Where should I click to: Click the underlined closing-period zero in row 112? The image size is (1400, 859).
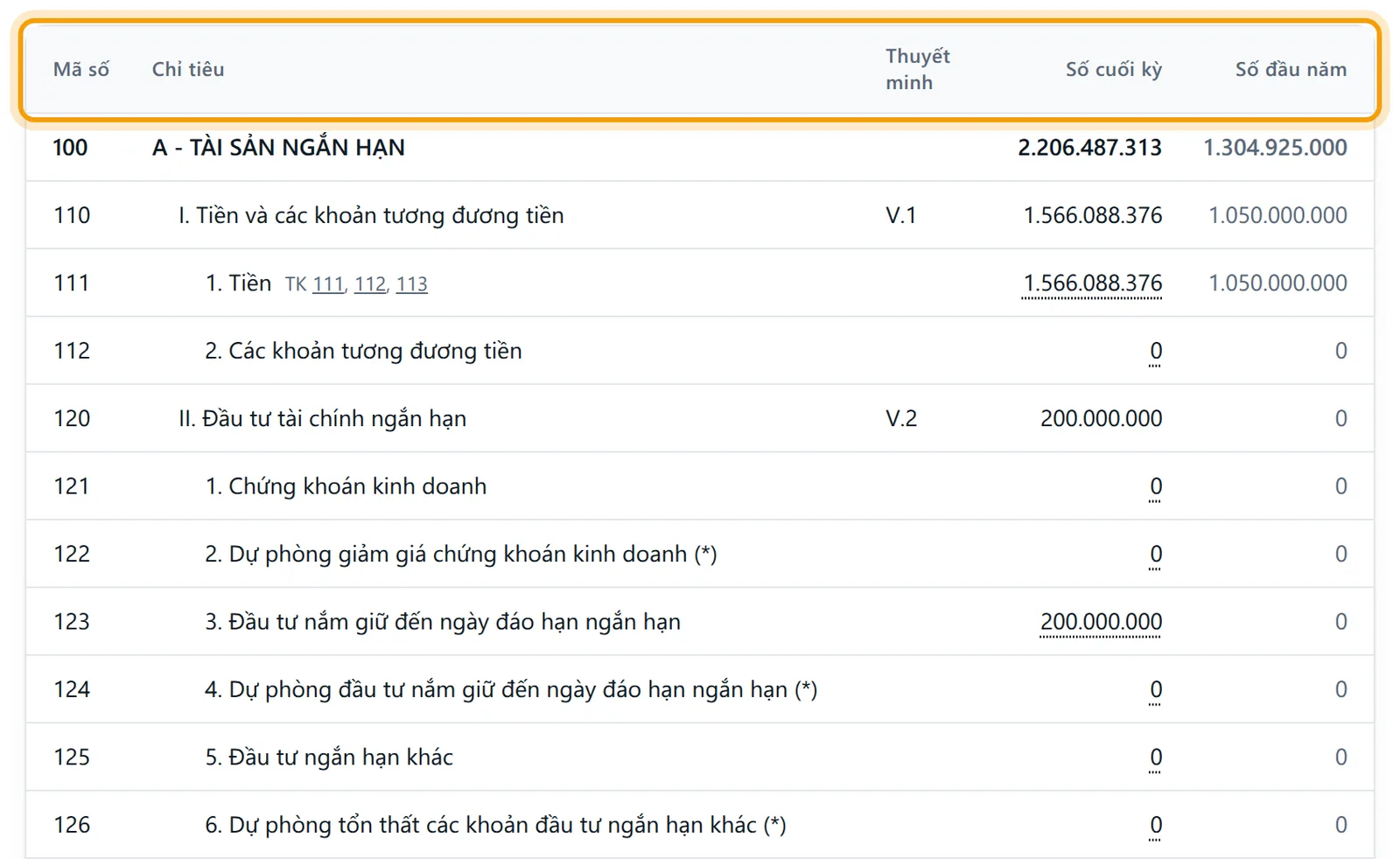1155,352
